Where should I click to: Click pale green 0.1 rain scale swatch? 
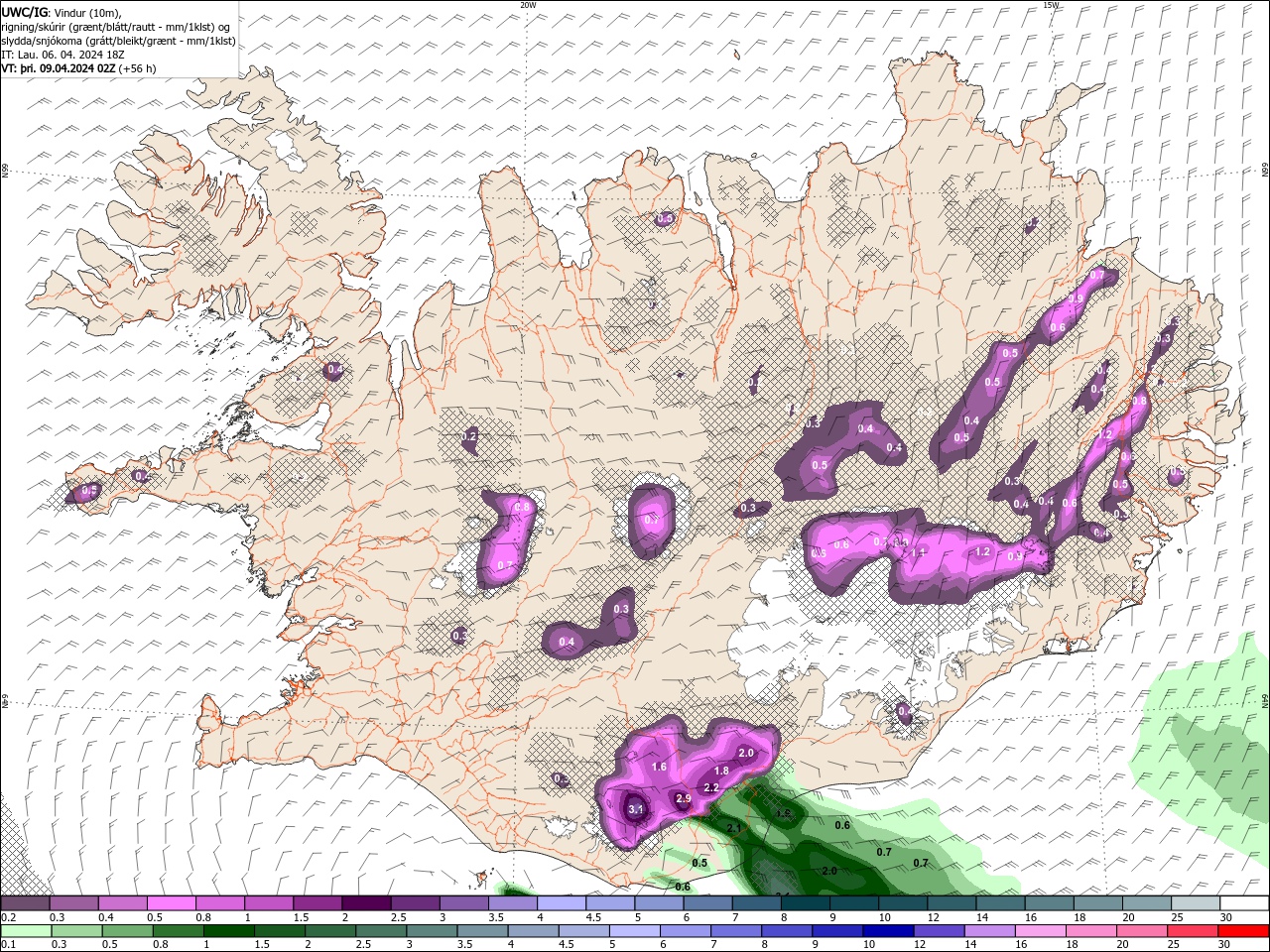click(26, 931)
